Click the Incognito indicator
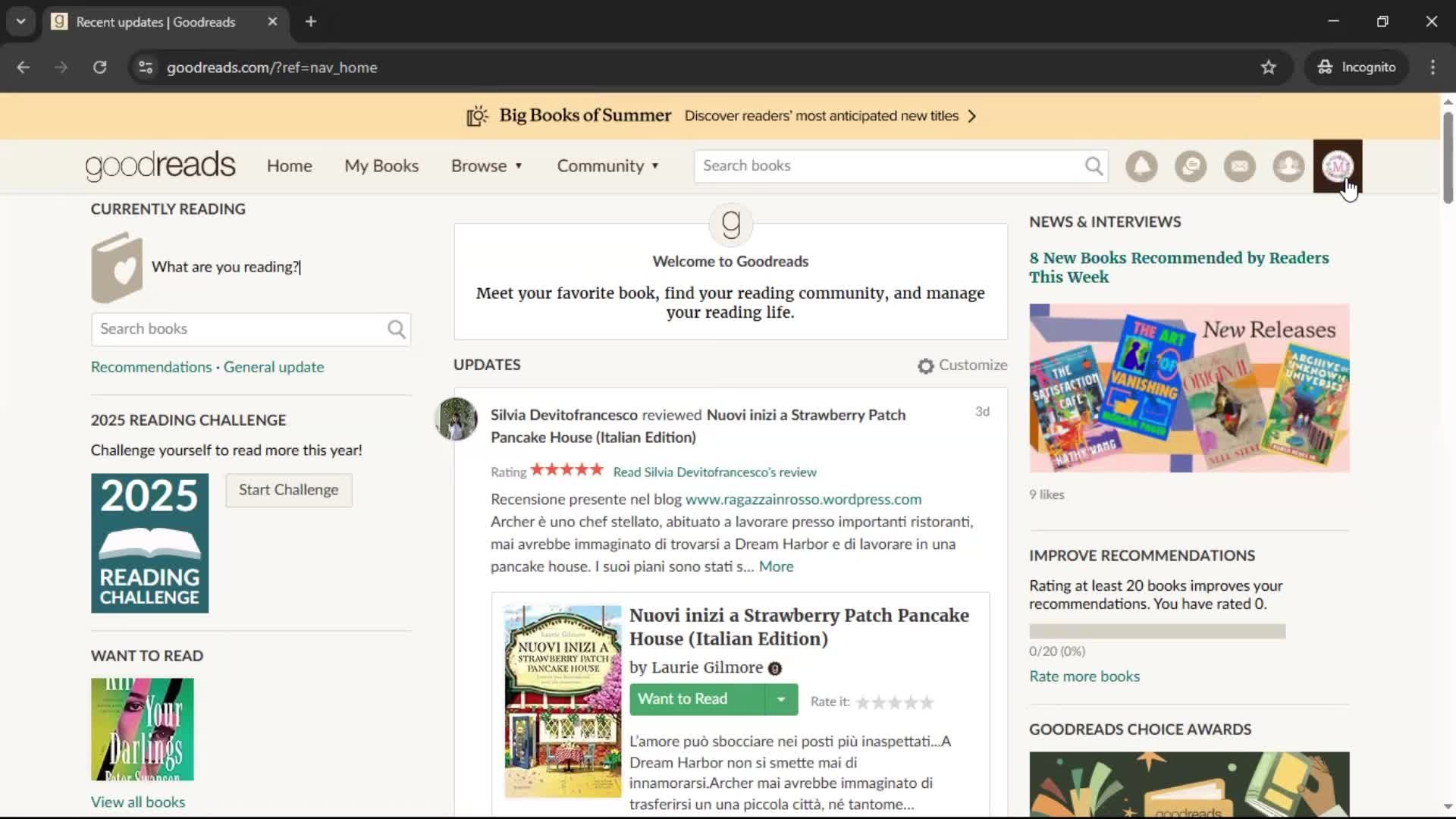1456x819 pixels. click(1356, 67)
